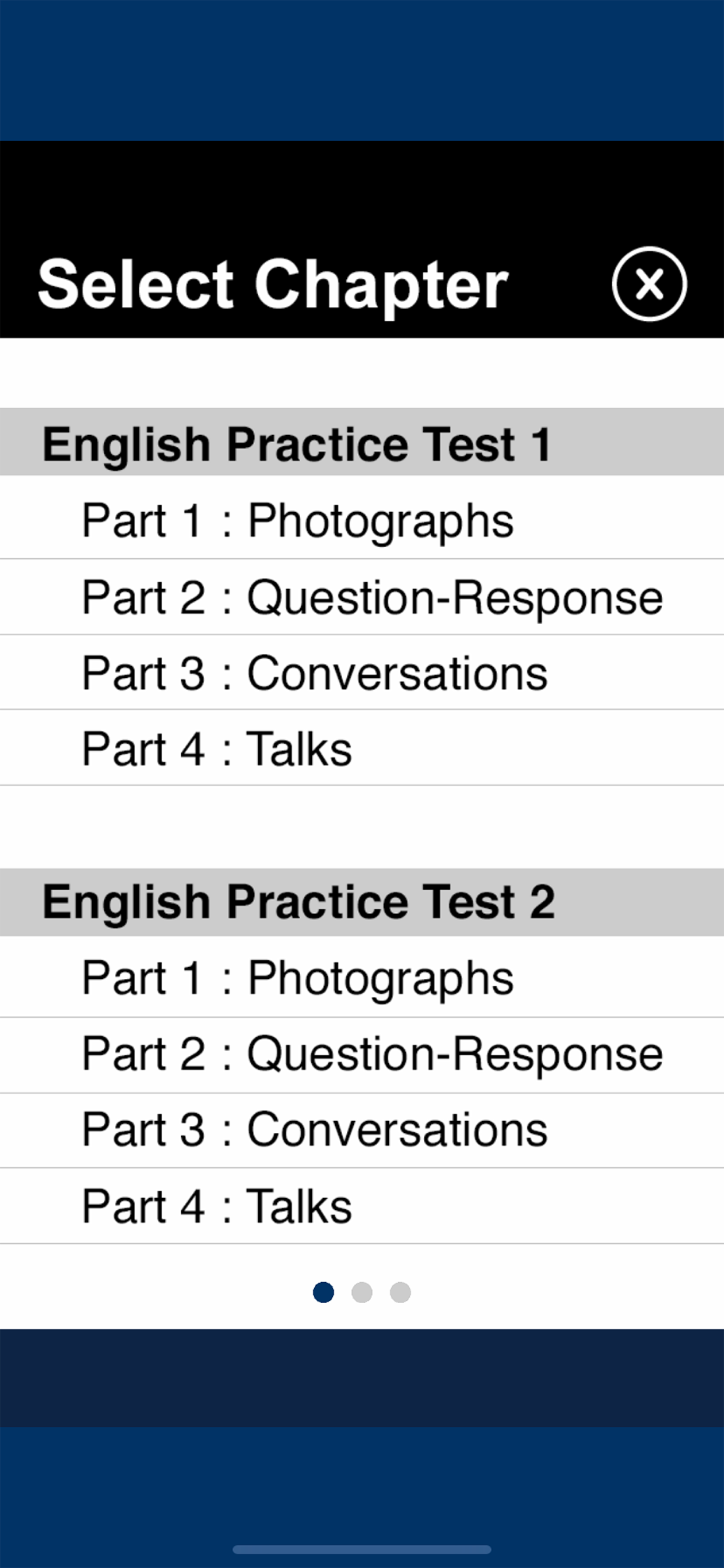
Task: Select the first page indicator dot
Action: [324, 1292]
